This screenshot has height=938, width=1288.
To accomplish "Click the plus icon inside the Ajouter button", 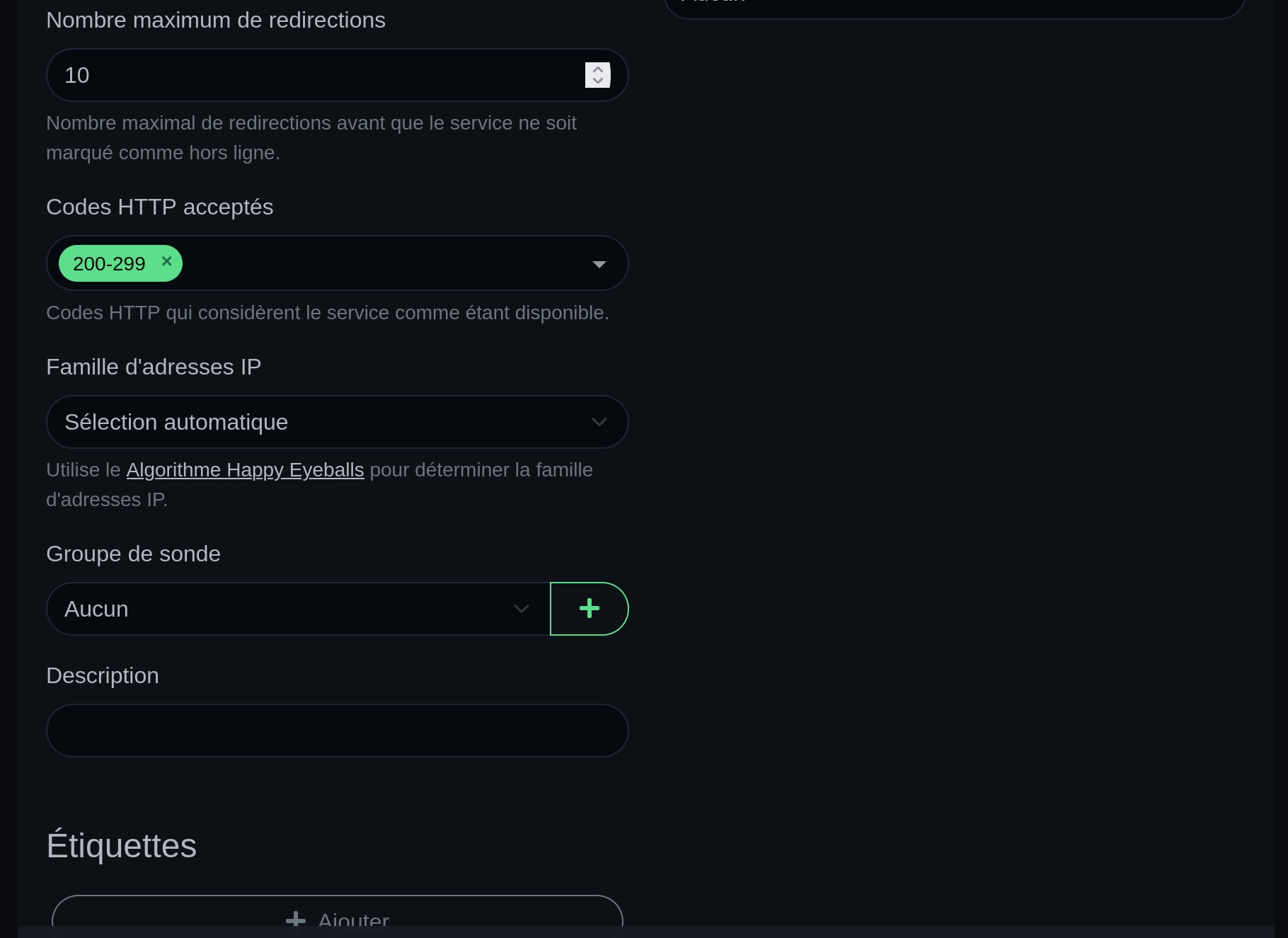I will pyautogui.click(x=297, y=920).
